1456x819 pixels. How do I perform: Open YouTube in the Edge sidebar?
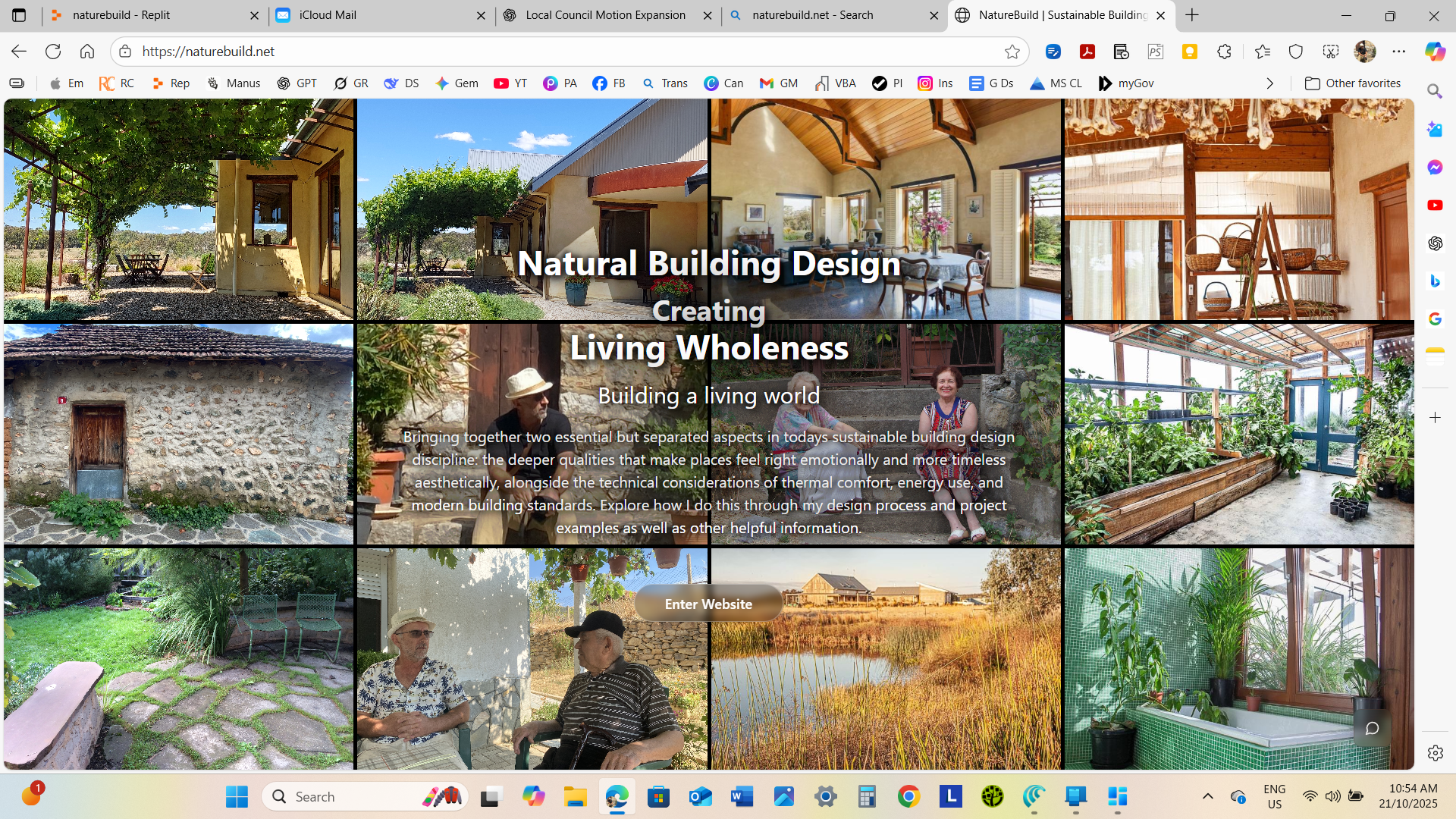point(1435,205)
